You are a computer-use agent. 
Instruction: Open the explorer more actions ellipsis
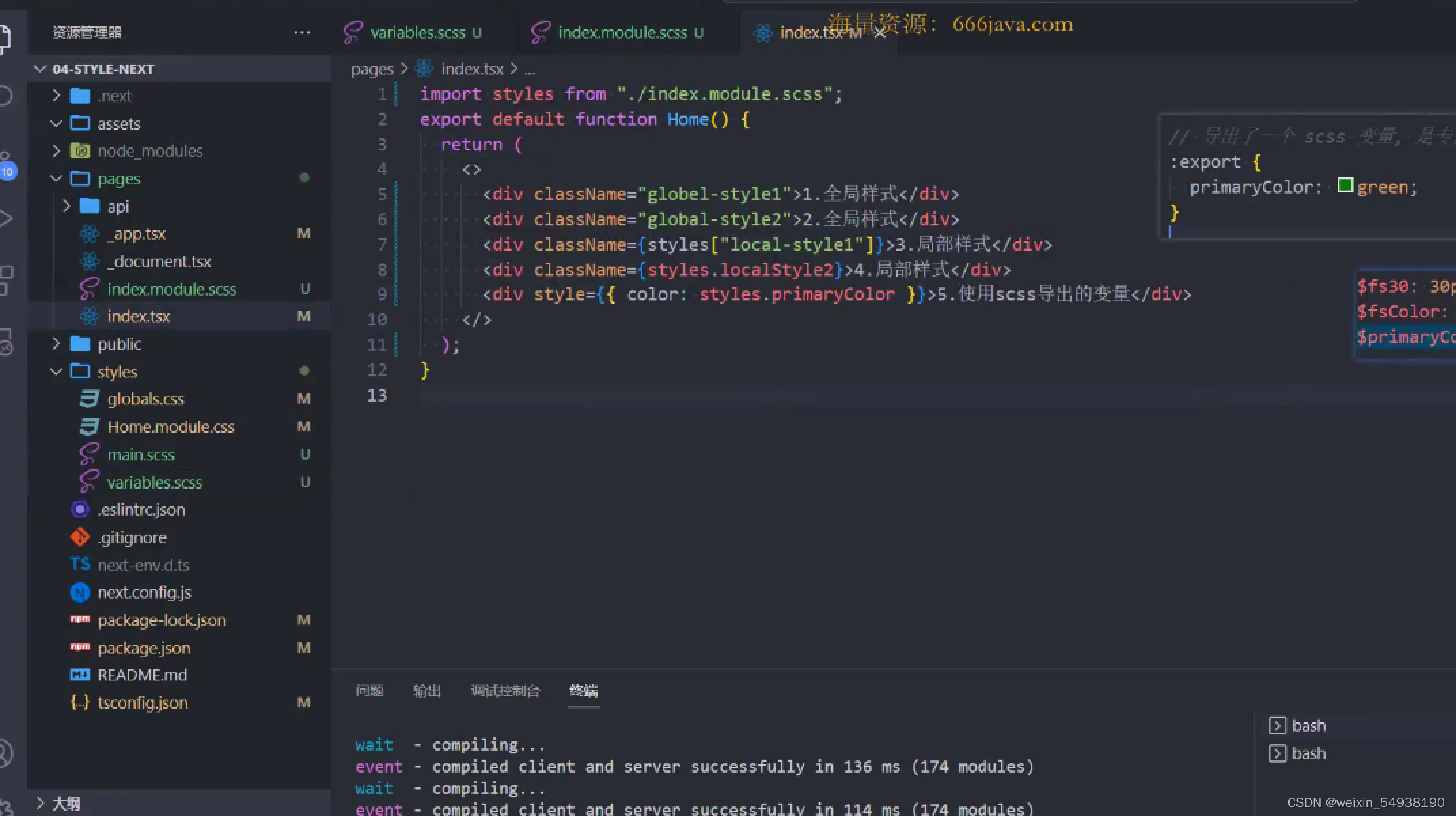302,32
